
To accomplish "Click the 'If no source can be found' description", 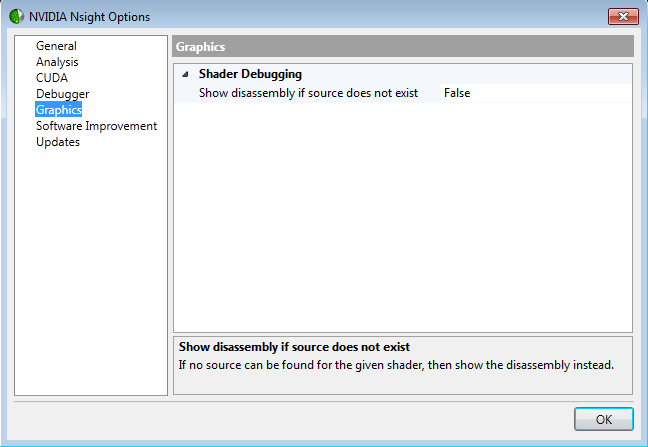I will pyautogui.click(x=396, y=365).
